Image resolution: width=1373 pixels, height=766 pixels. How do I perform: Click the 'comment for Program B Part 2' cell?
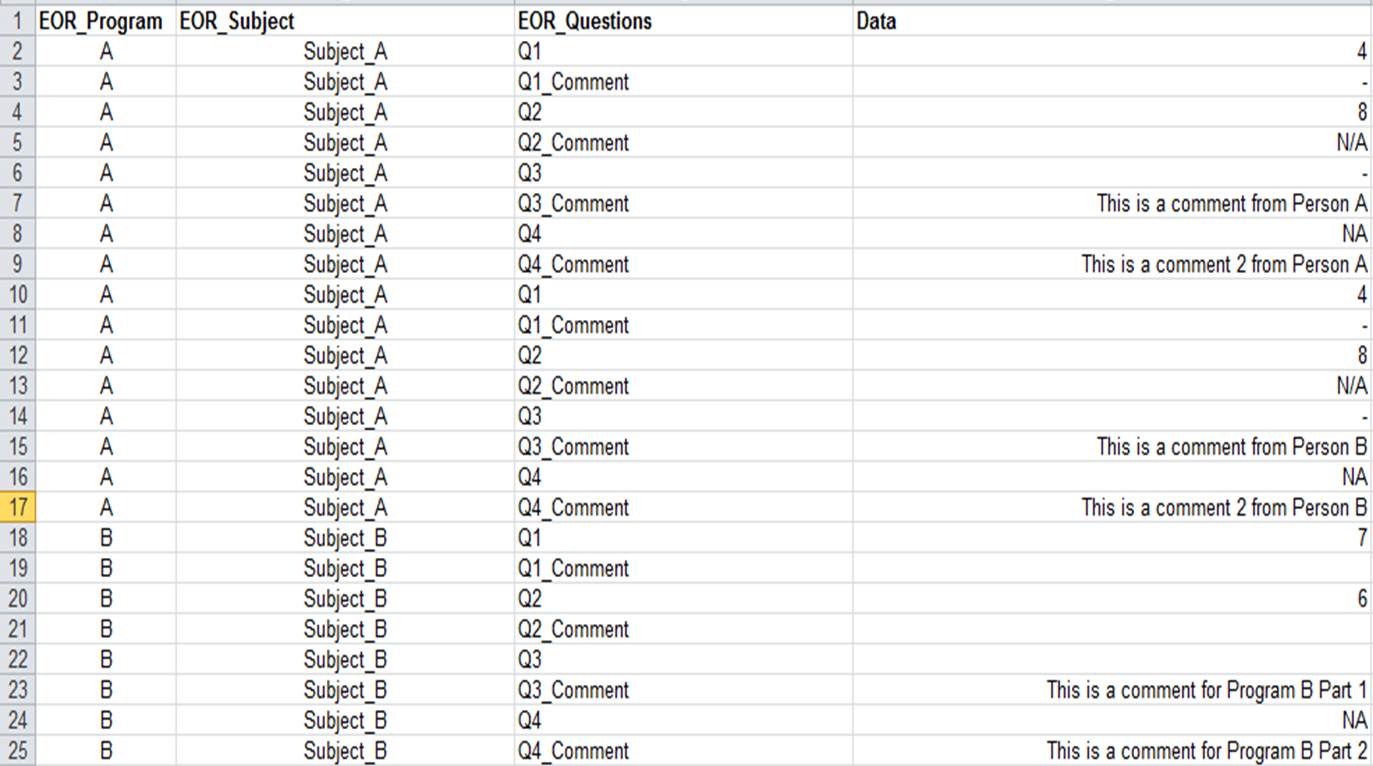click(1206, 751)
